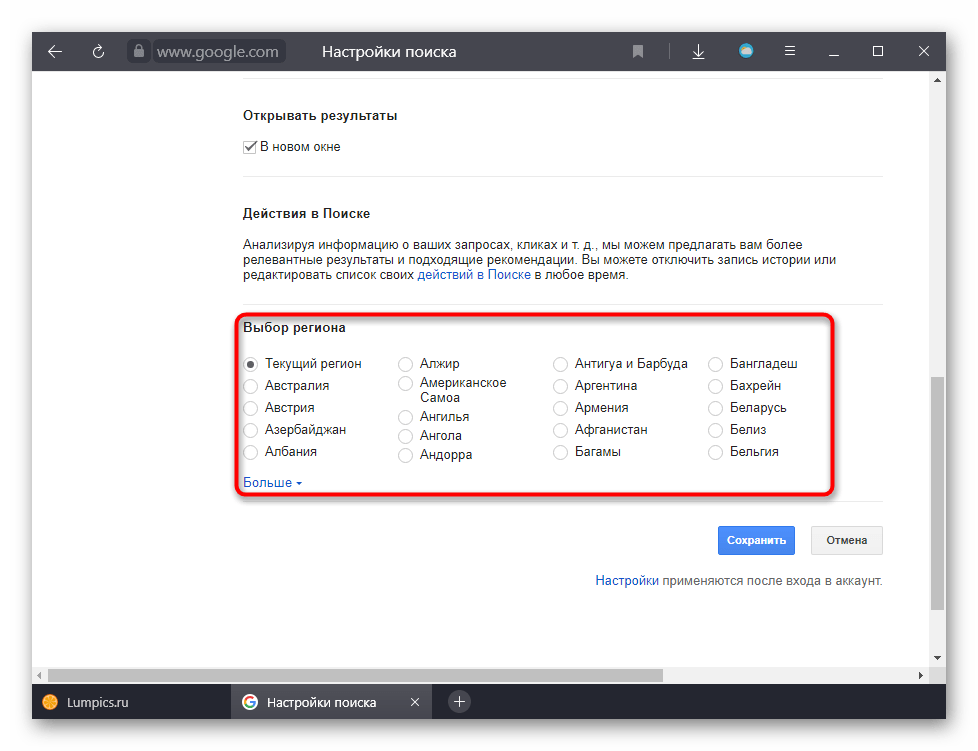Click the Отмена button
This screenshot has height=751, width=978.
tap(846, 540)
